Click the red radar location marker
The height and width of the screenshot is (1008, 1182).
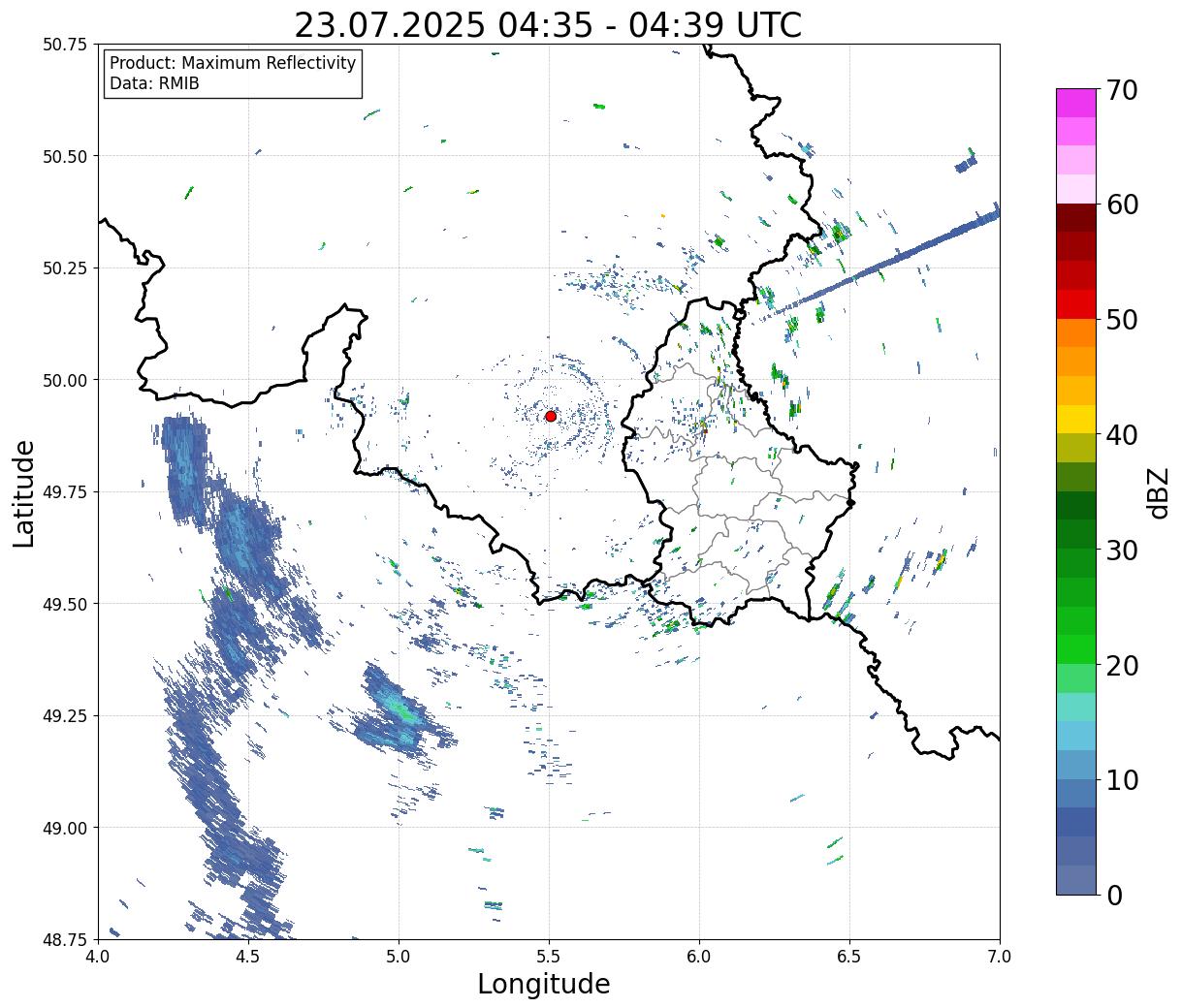(551, 416)
